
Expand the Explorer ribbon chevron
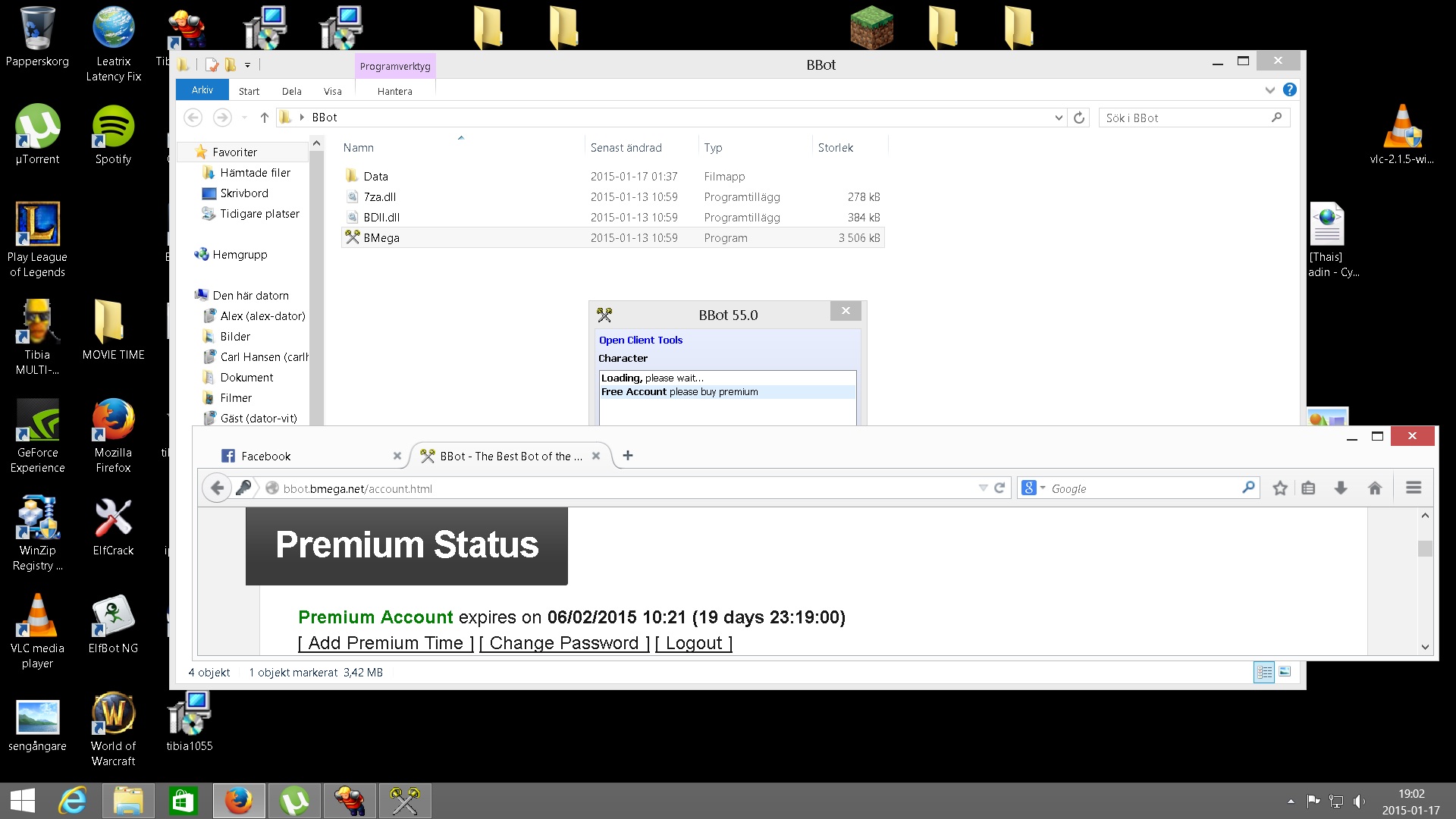[x=1269, y=90]
